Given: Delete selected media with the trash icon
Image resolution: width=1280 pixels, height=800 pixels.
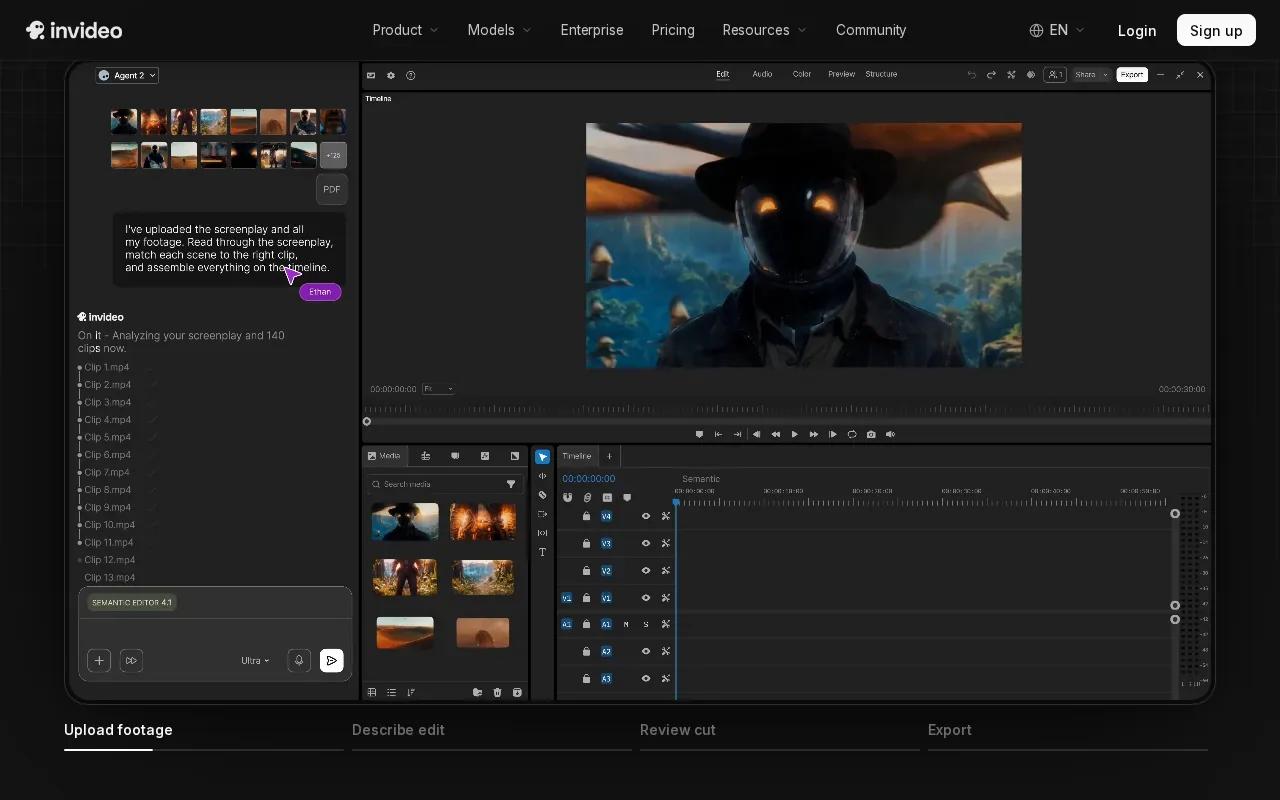Looking at the screenshot, I should pyautogui.click(x=497, y=692).
